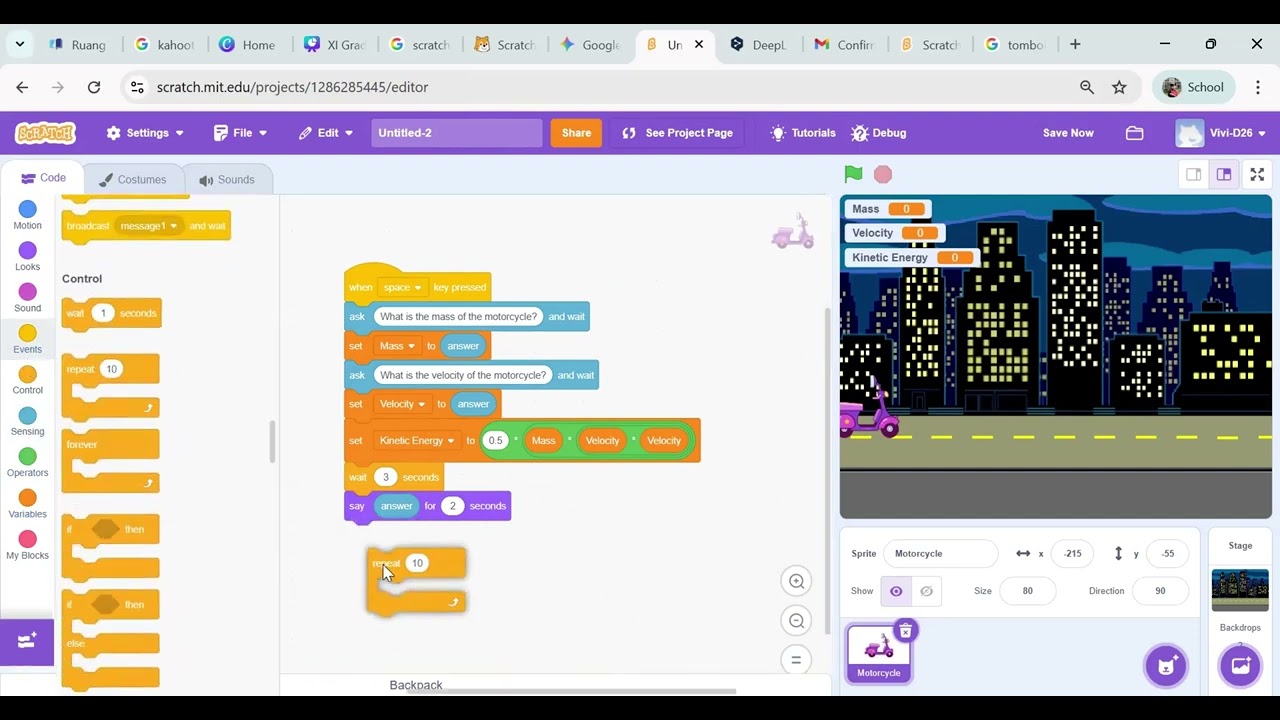Select the Stage backdrop thumbnail
1280x720 pixels.
(1240, 589)
